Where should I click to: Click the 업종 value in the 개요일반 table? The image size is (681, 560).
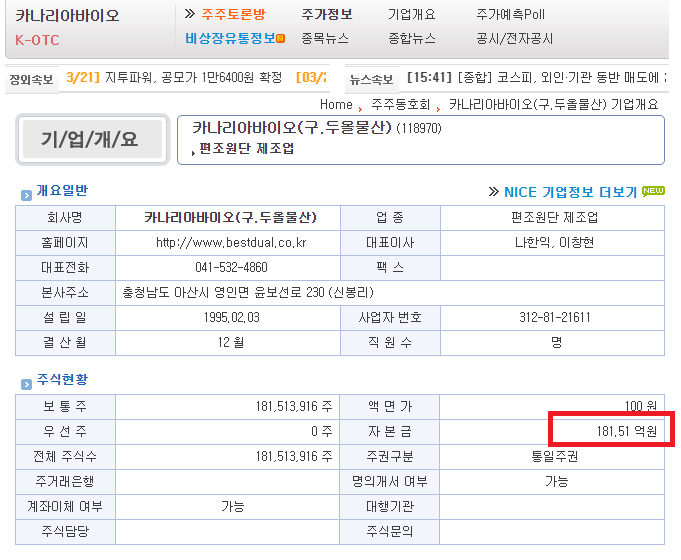coord(555,217)
